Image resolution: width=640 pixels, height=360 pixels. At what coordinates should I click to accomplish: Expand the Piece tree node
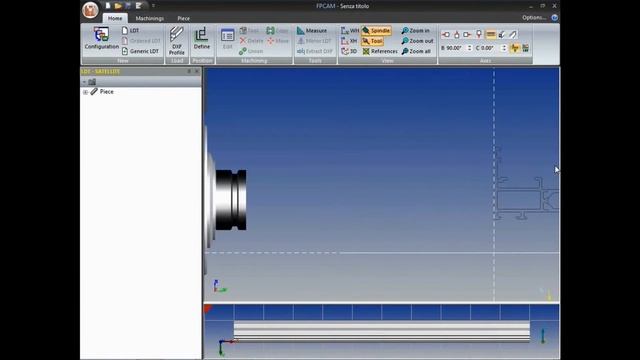(x=85, y=92)
